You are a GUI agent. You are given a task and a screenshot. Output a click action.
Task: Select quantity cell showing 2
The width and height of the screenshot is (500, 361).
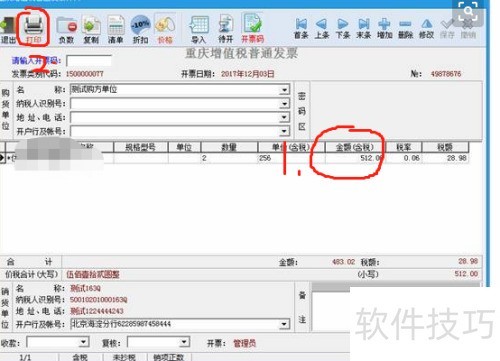click(x=229, y=158)
